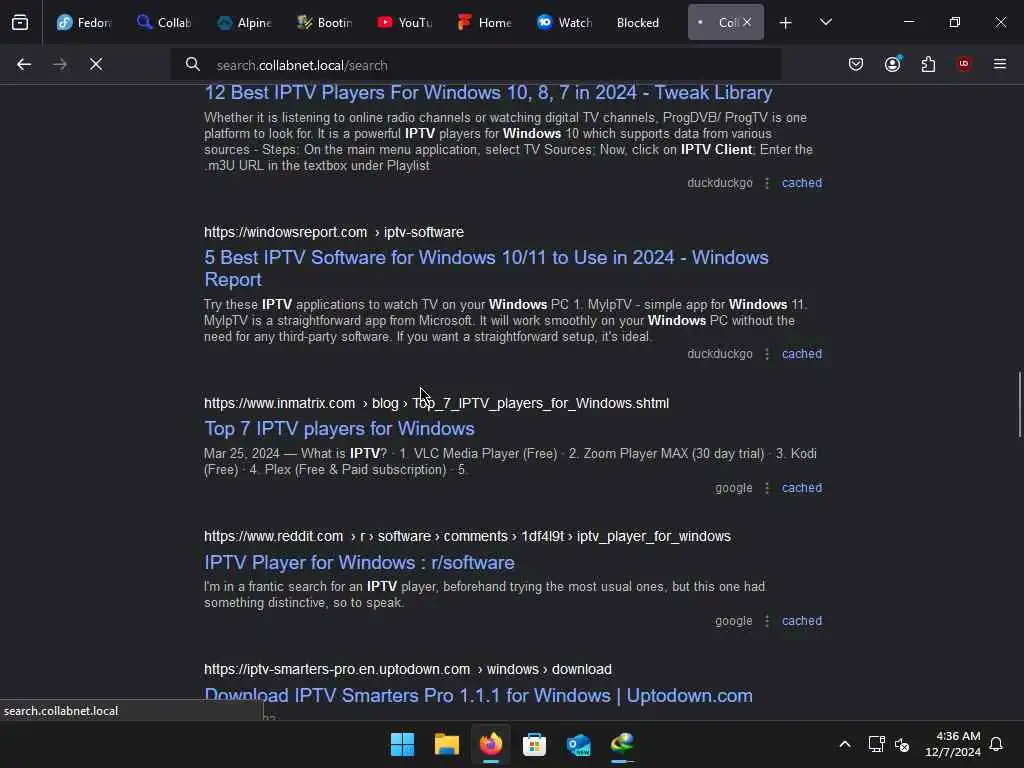Image resolution: width=1024 pixels, height=768 pixels.
Task: Open cached link for the reddit result
Action: click(802, 621)
